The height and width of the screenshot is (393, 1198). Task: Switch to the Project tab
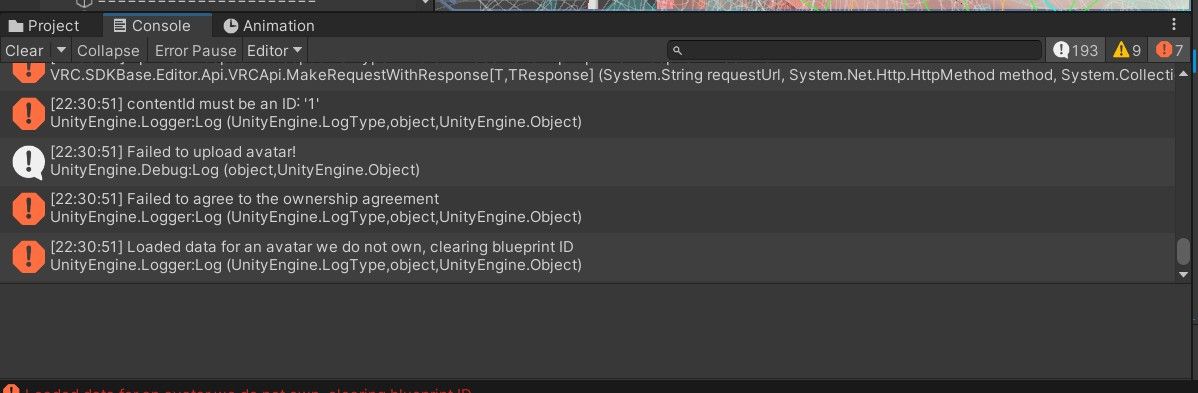(x=44, y=25)
